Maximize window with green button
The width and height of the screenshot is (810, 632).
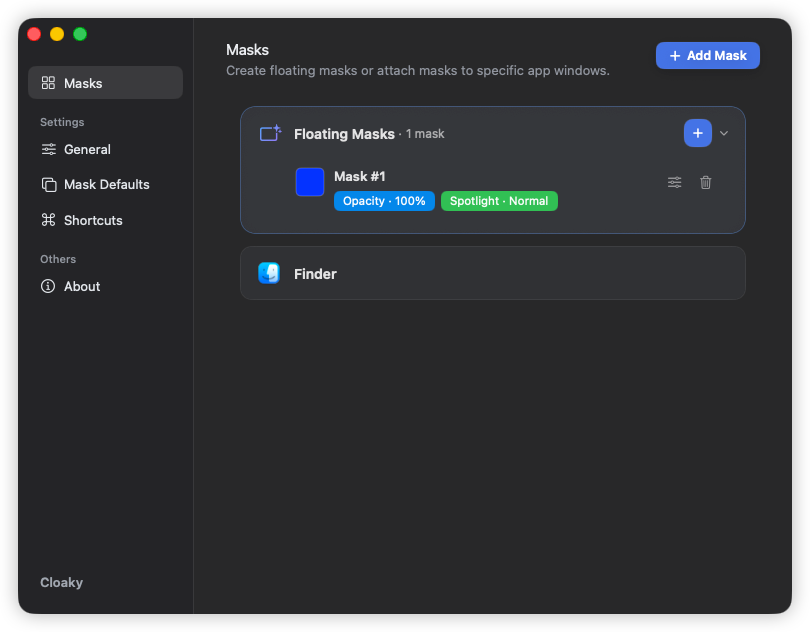(x=80, y=34)
